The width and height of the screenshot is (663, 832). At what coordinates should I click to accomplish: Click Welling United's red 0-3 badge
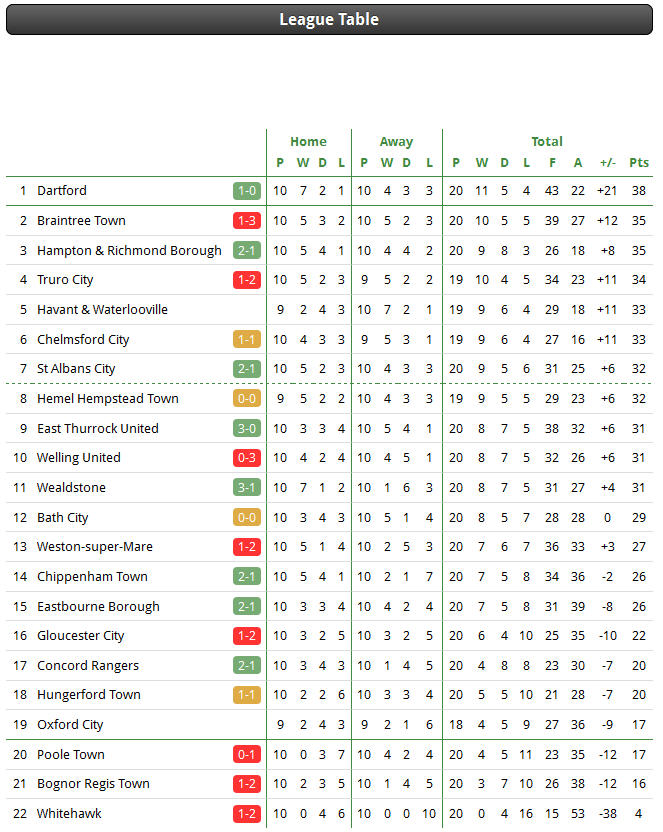pos(247,458)
